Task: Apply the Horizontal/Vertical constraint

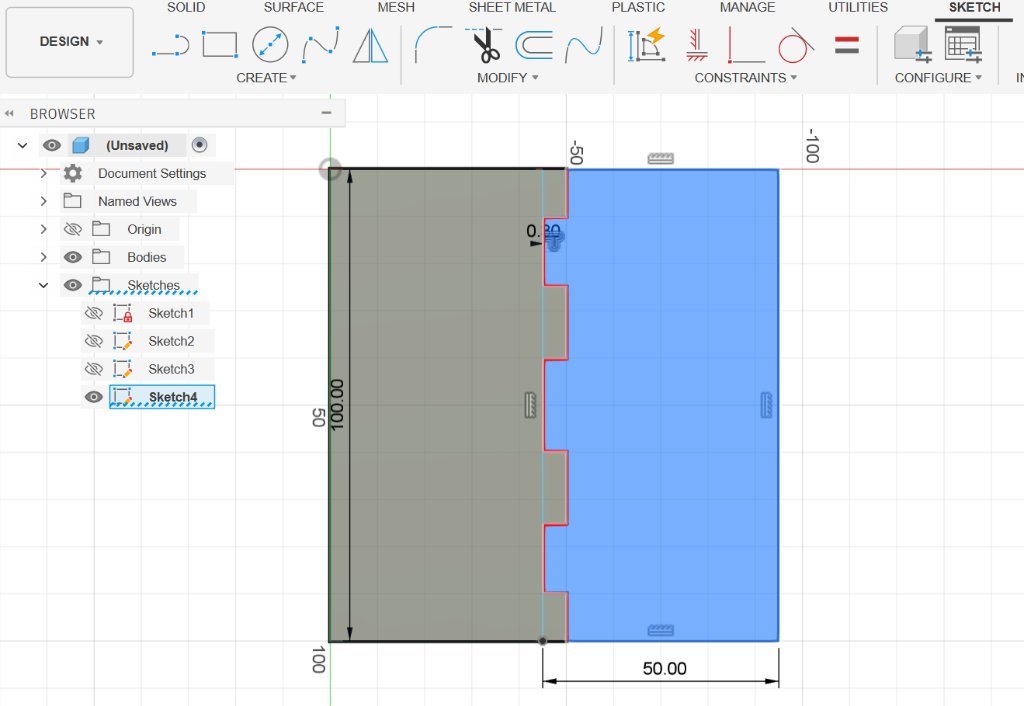Action: (x=697, y=45)
